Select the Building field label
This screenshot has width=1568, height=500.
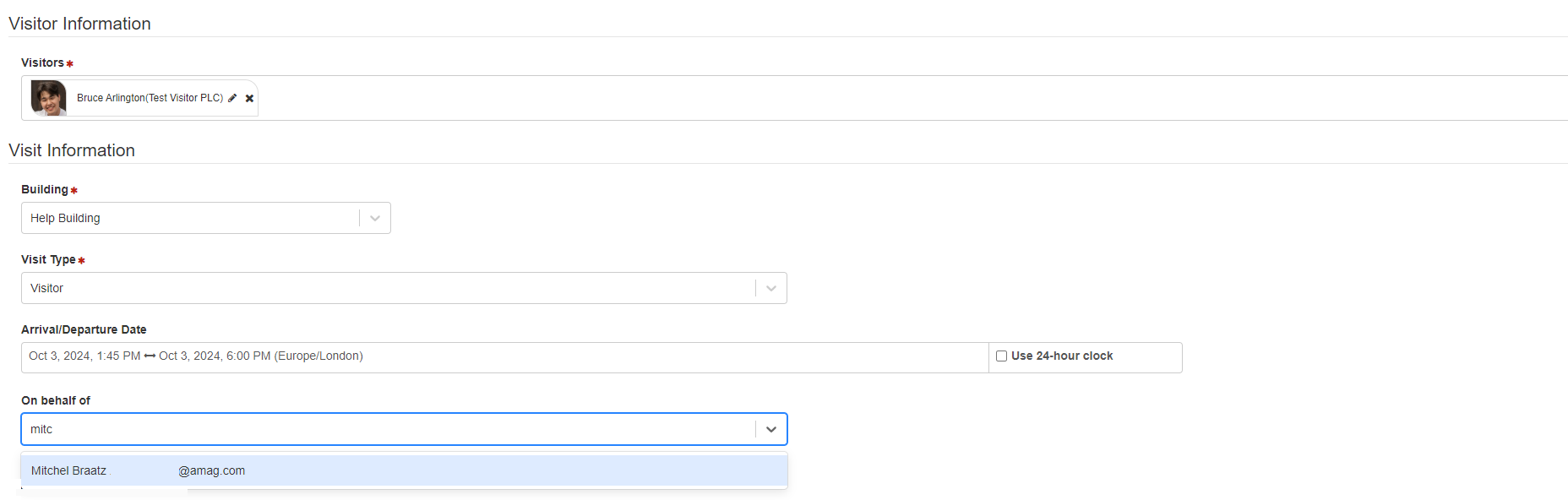tap(45, 189)
